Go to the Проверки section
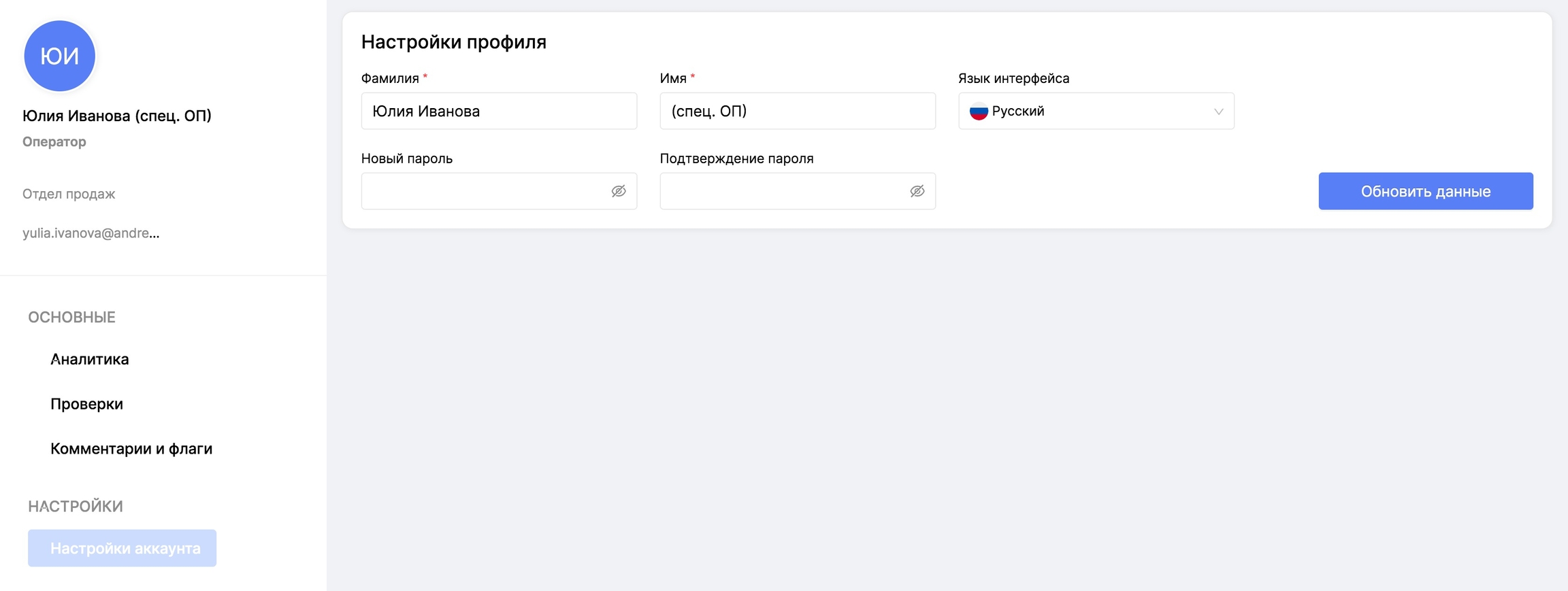 coord(86,404)
